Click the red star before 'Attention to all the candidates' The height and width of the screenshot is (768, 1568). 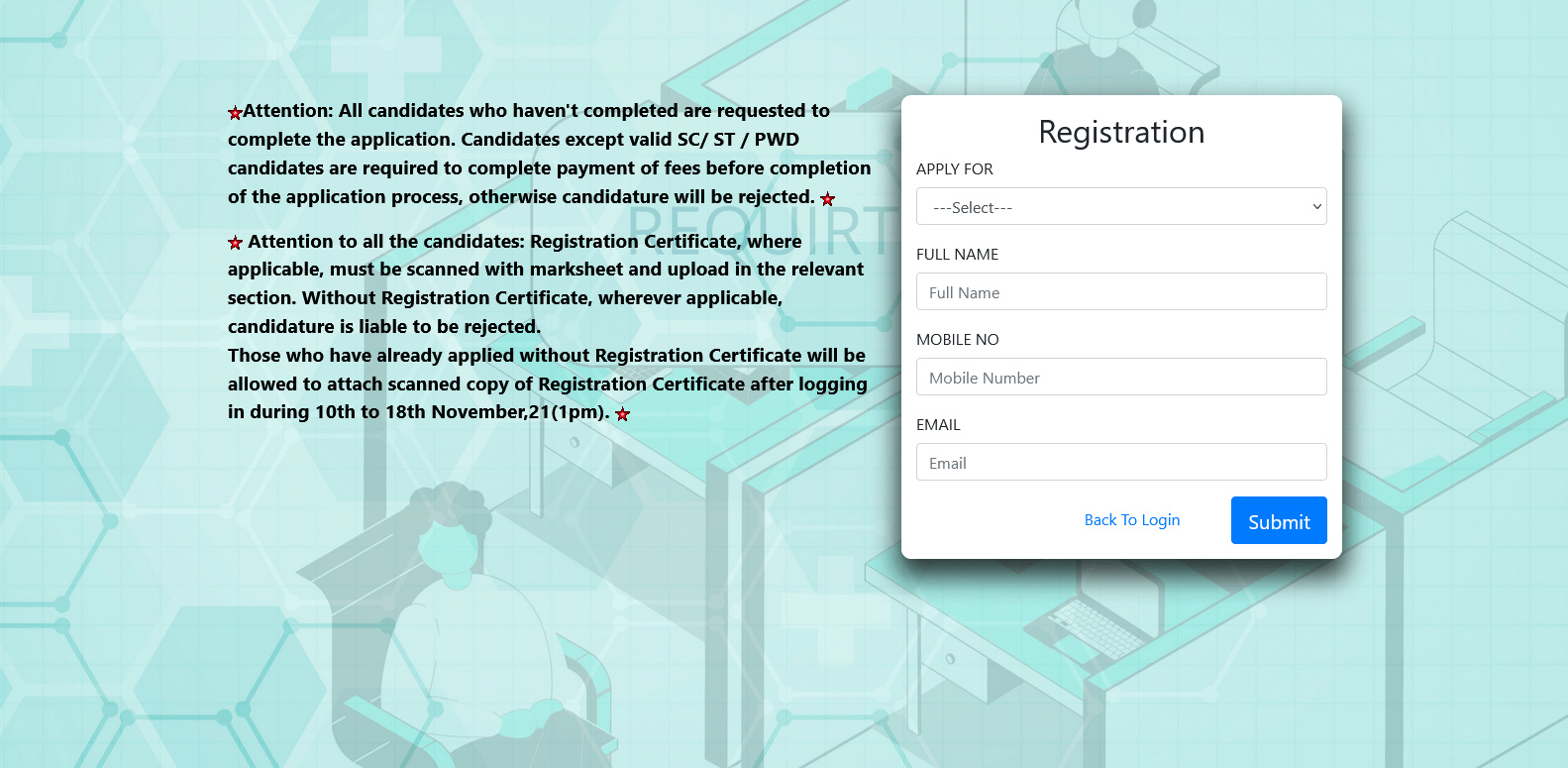click(235, 243)
